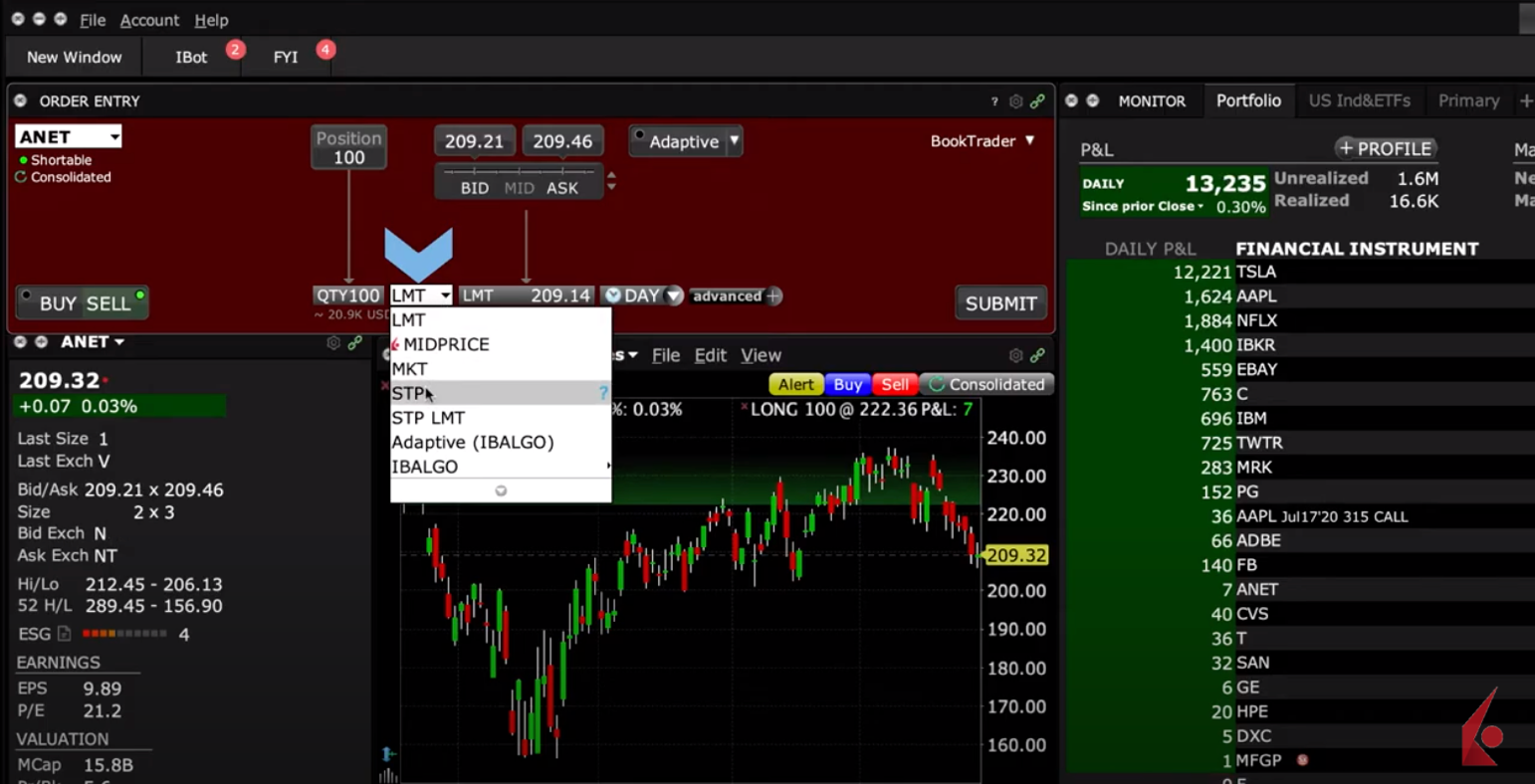Select STP LMT order type
Screen dimensions: 1535x784
428,418
